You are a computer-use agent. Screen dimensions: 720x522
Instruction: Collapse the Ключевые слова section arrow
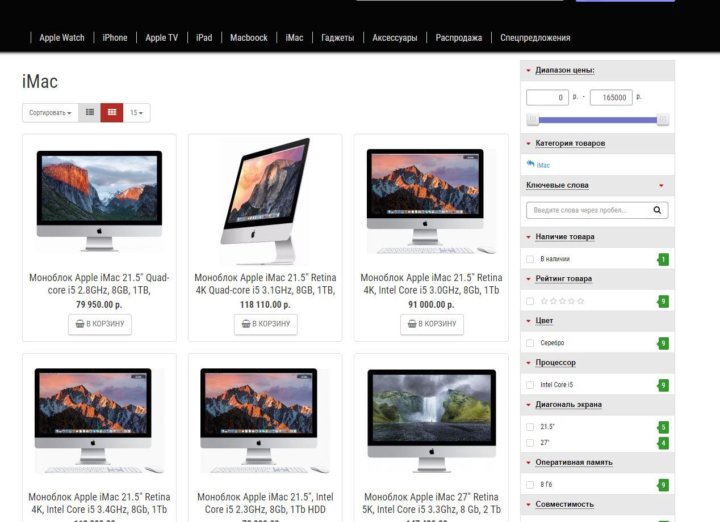click(661, 185)
